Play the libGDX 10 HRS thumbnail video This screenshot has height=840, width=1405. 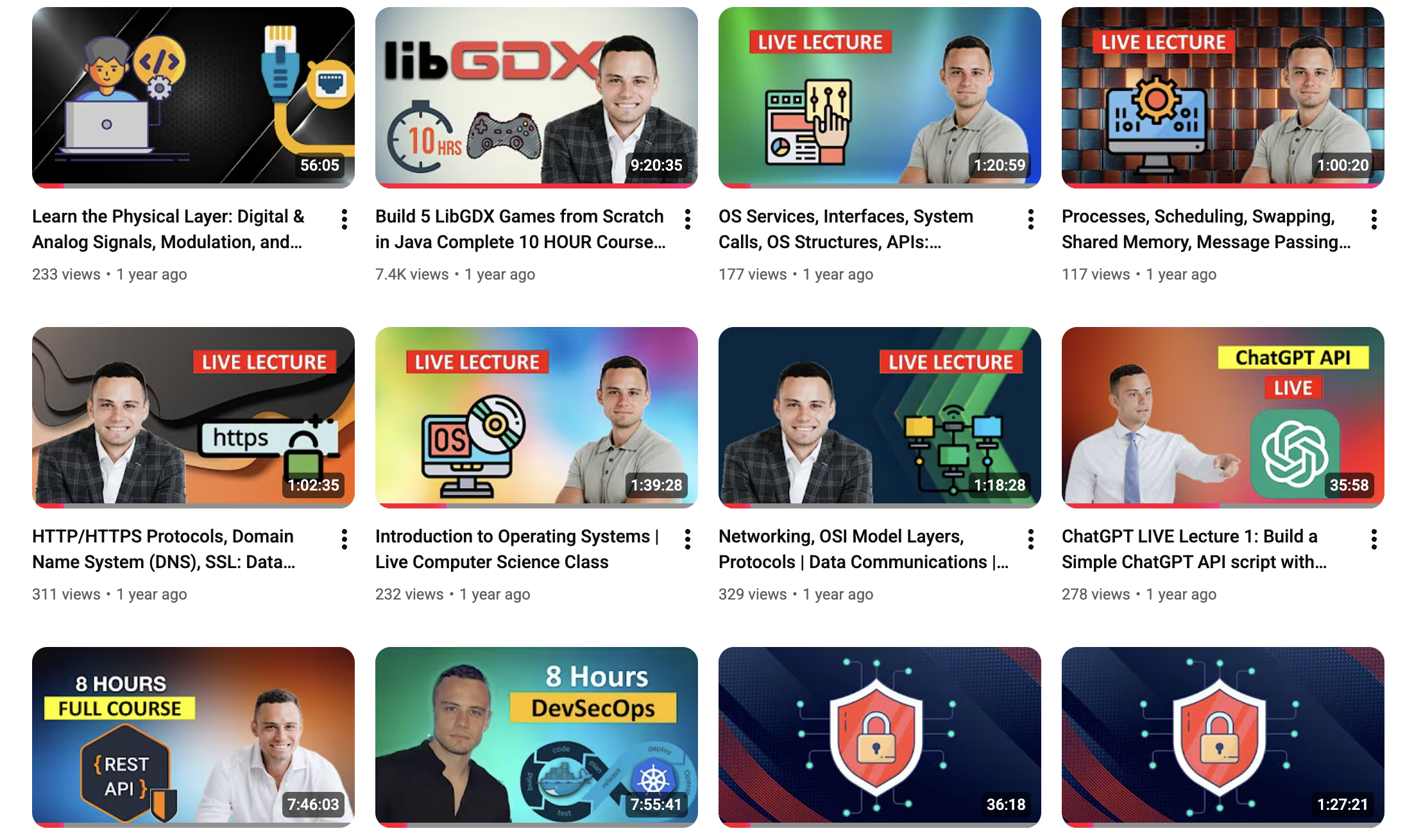tap(536, 97)
